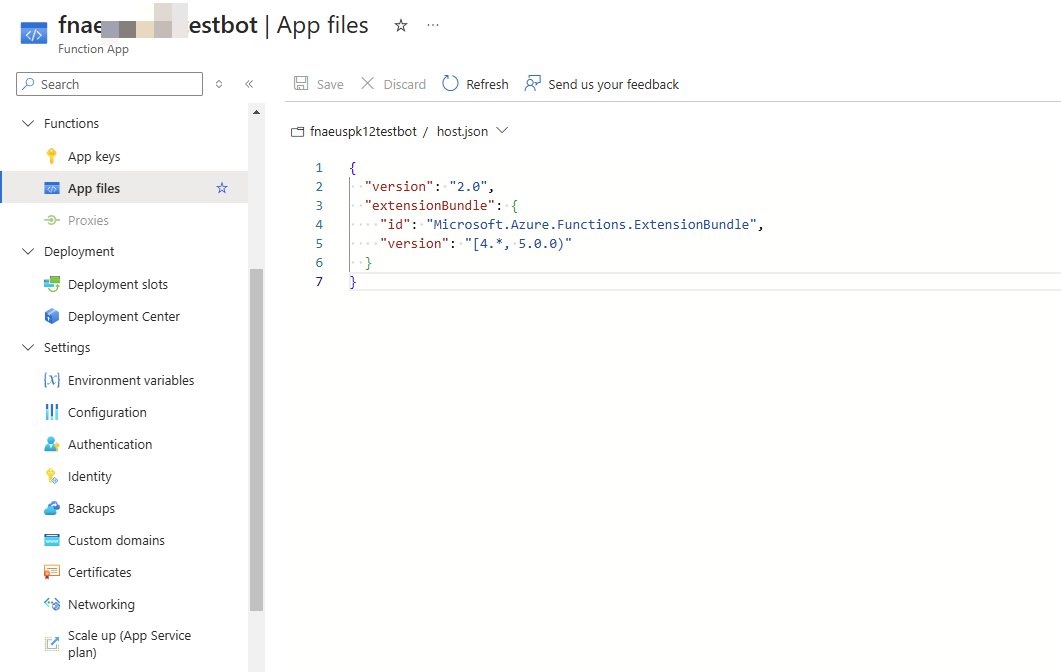
Task: Collapse the Functions section
Action: click(28, 123)
